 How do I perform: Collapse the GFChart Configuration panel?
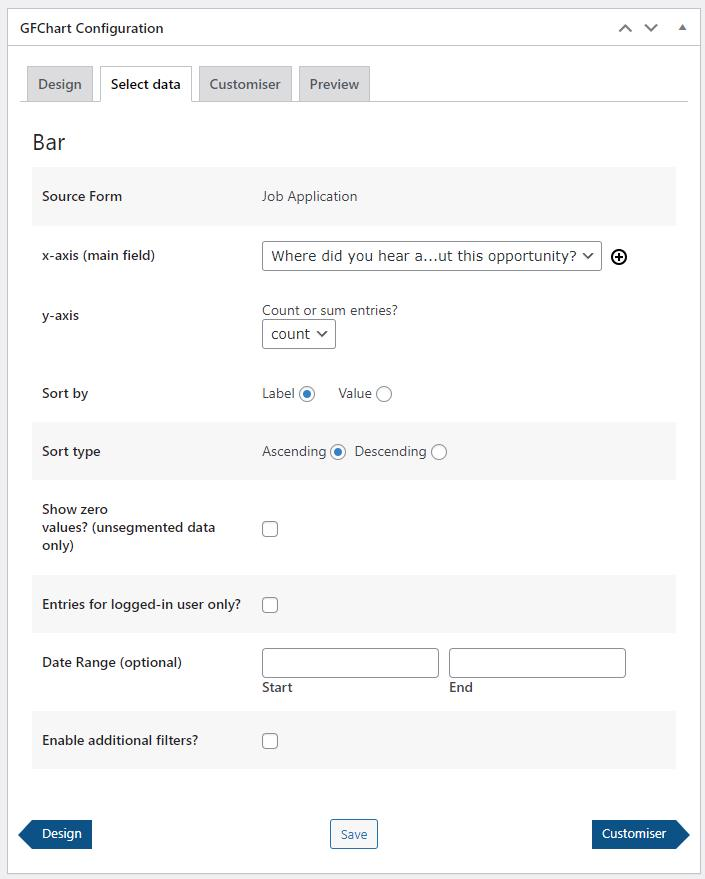coord(682,28)
